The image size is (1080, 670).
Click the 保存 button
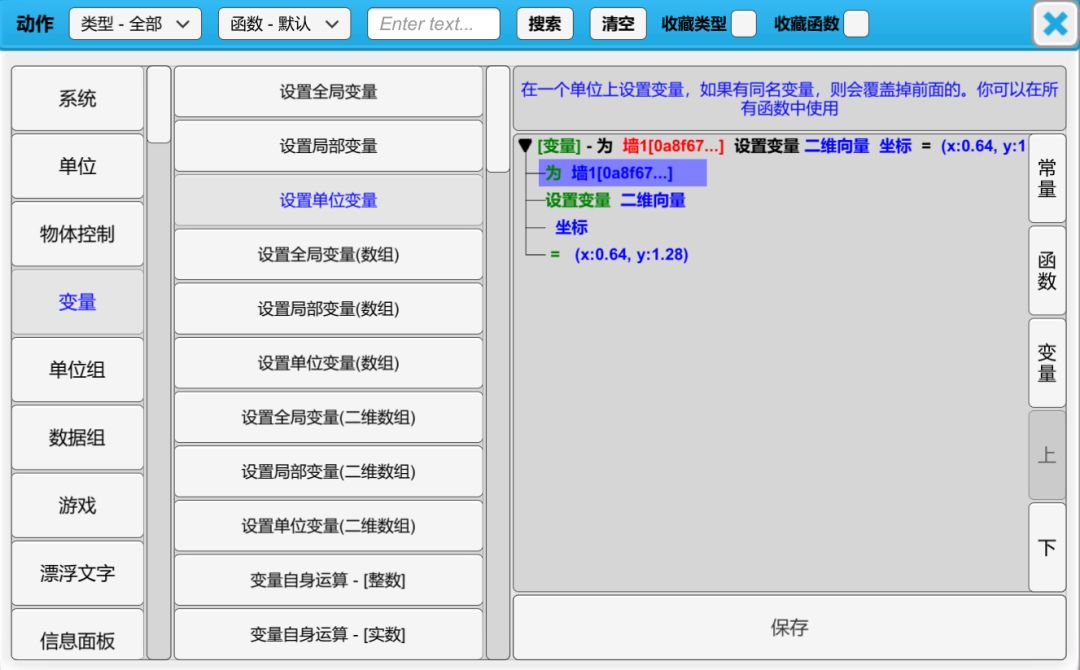(x=789, y=628)
